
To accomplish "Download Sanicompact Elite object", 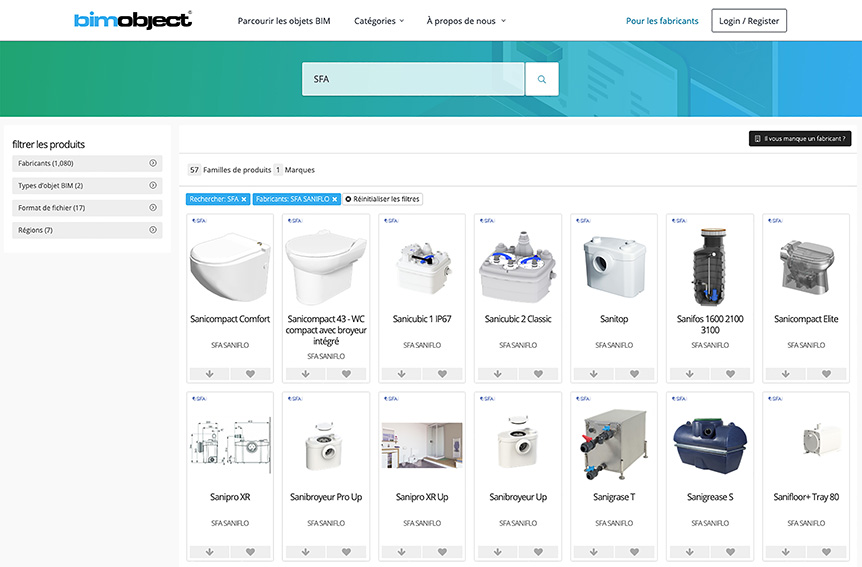I will coord(786,374).
